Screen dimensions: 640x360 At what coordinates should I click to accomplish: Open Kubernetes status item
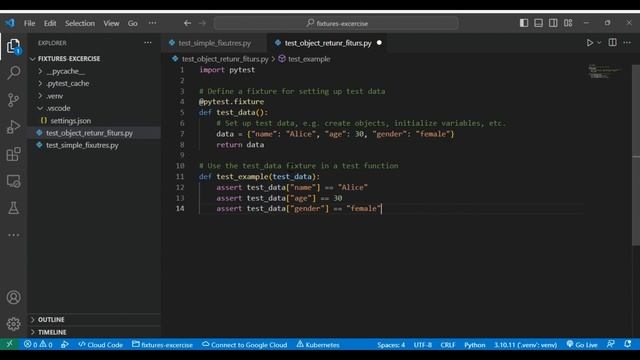[x=318, y=344]
